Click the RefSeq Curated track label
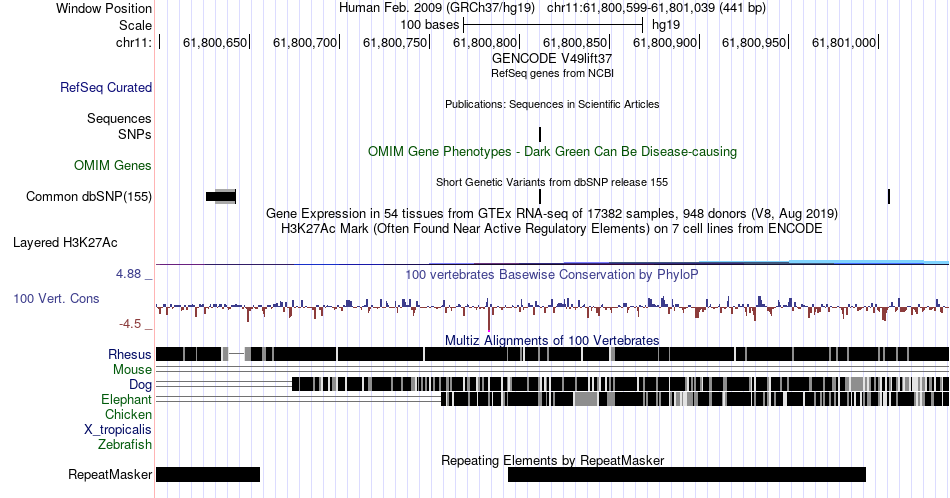Screen dimensions: 950x498 [106, 87]
